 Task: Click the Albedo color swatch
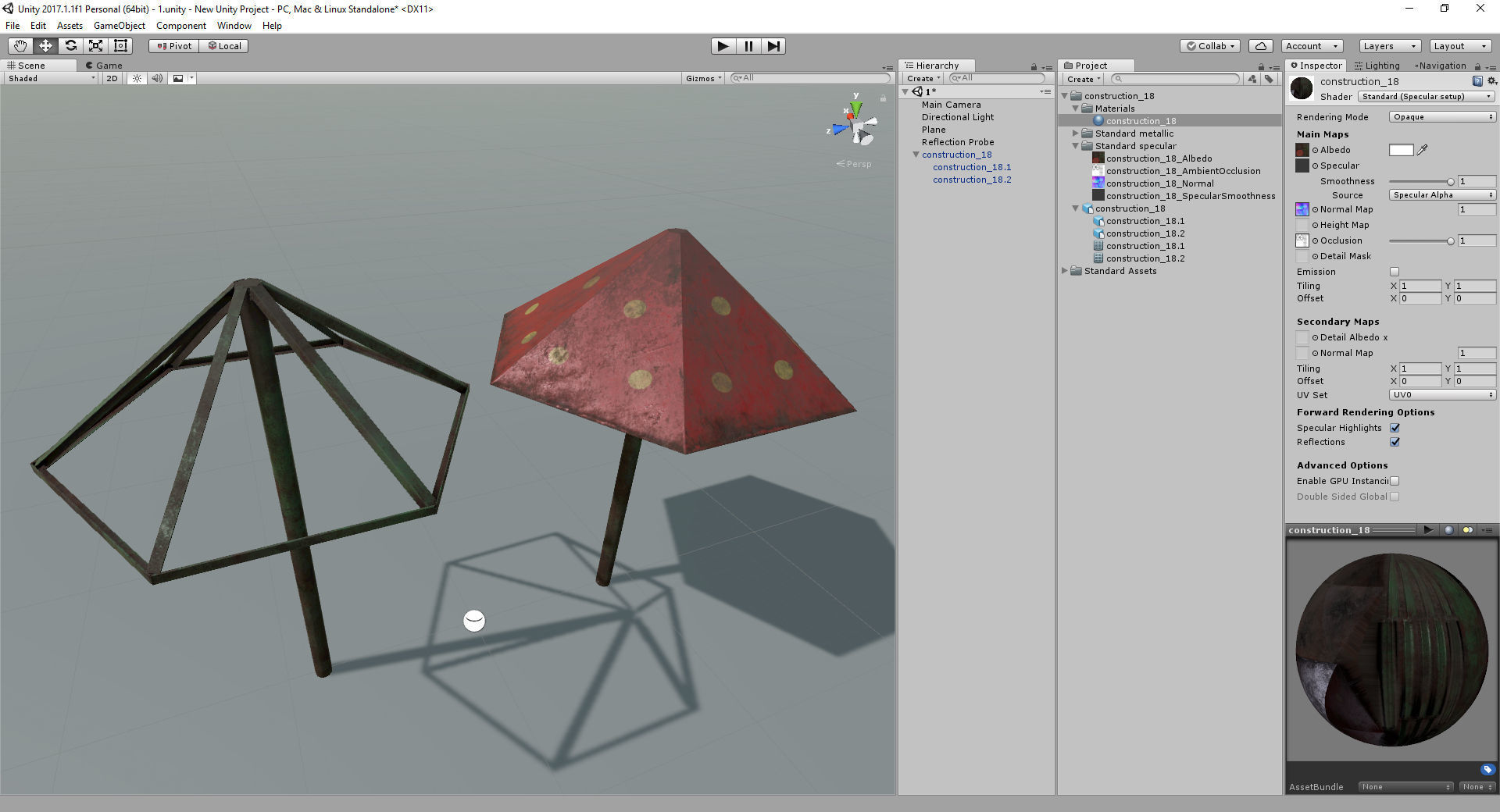(x=1401, y=150)
